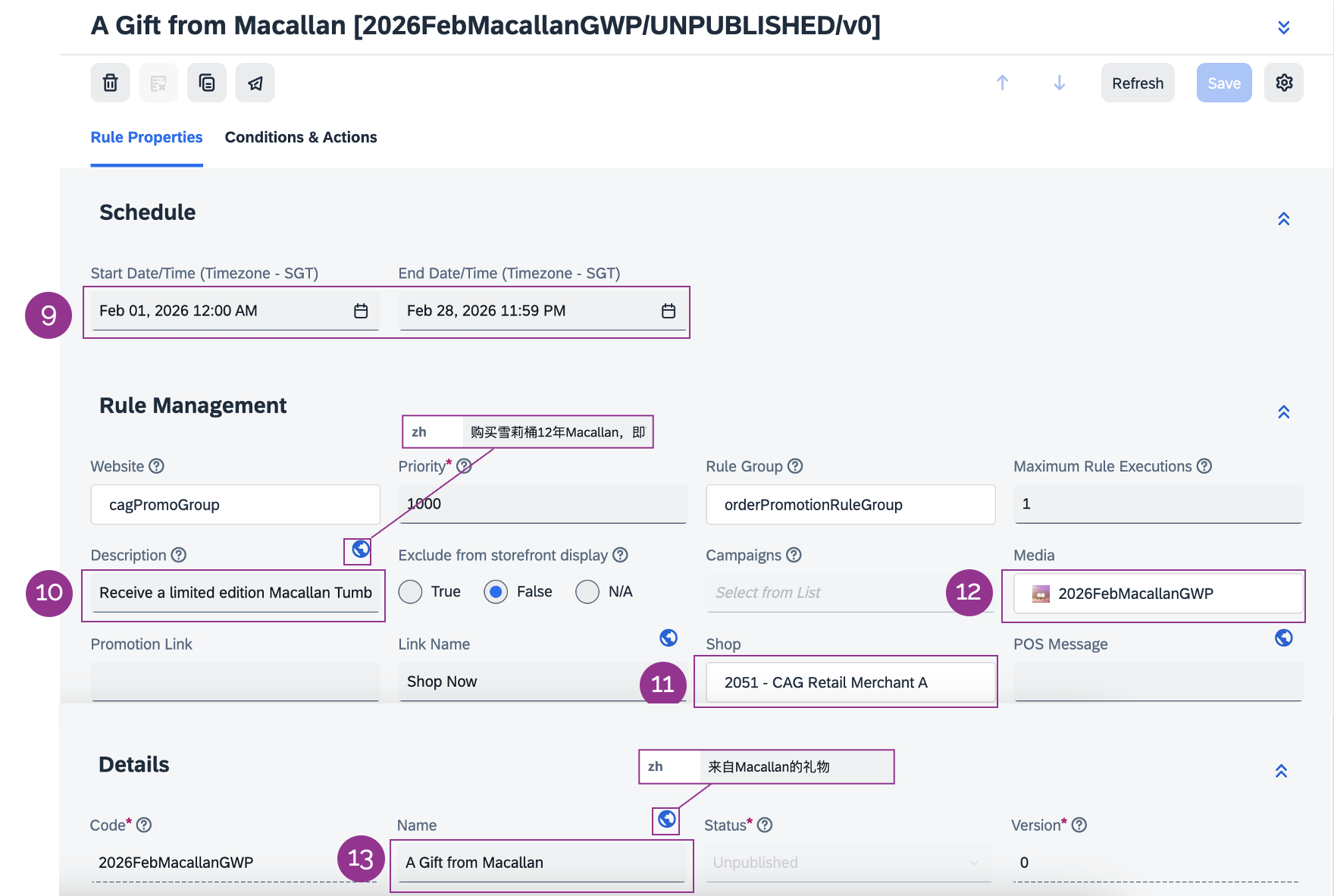Click the Description localization globe icon

tap(361, 549)
